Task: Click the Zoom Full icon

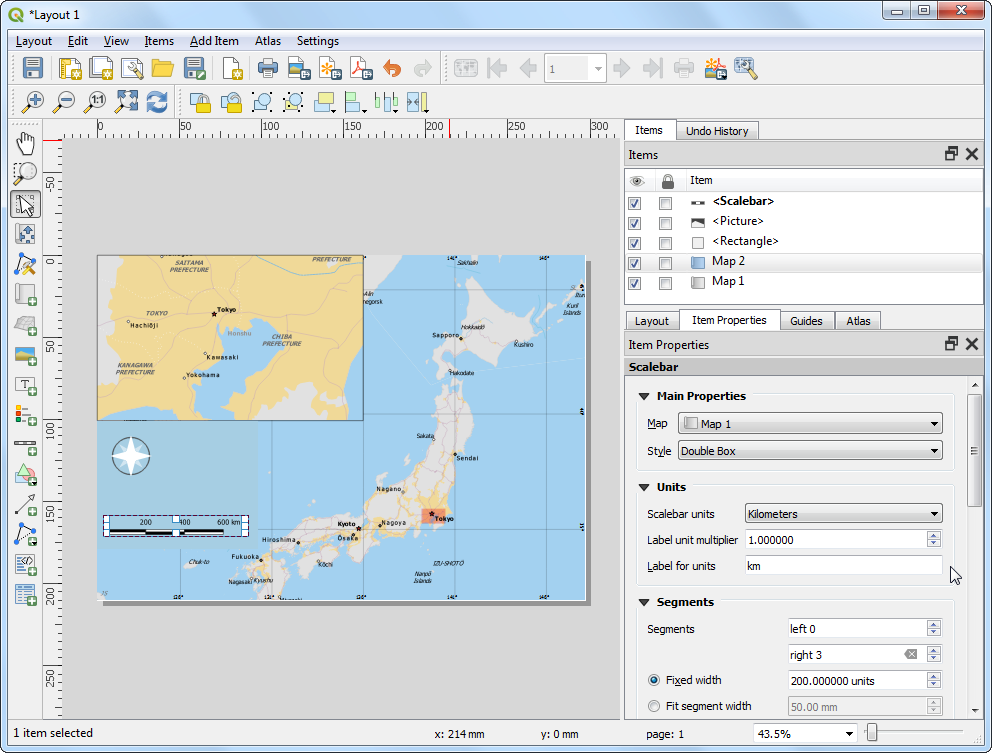Action: coord(126,101)
